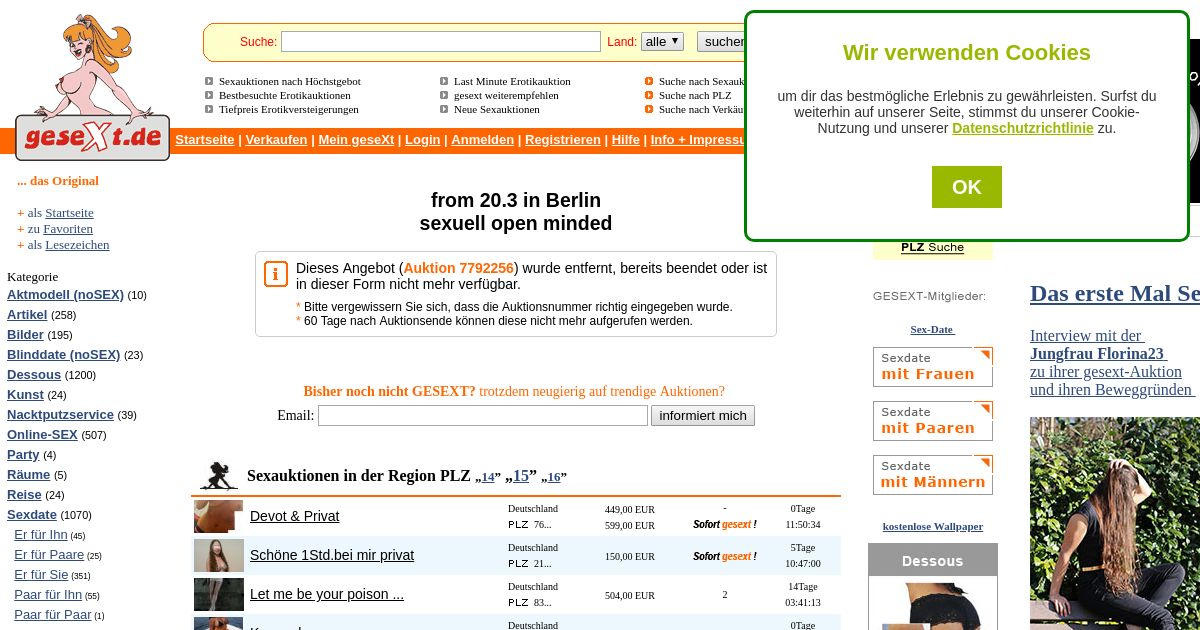Open the Blinddate (noSEX) category

click(x=63, y=355)
